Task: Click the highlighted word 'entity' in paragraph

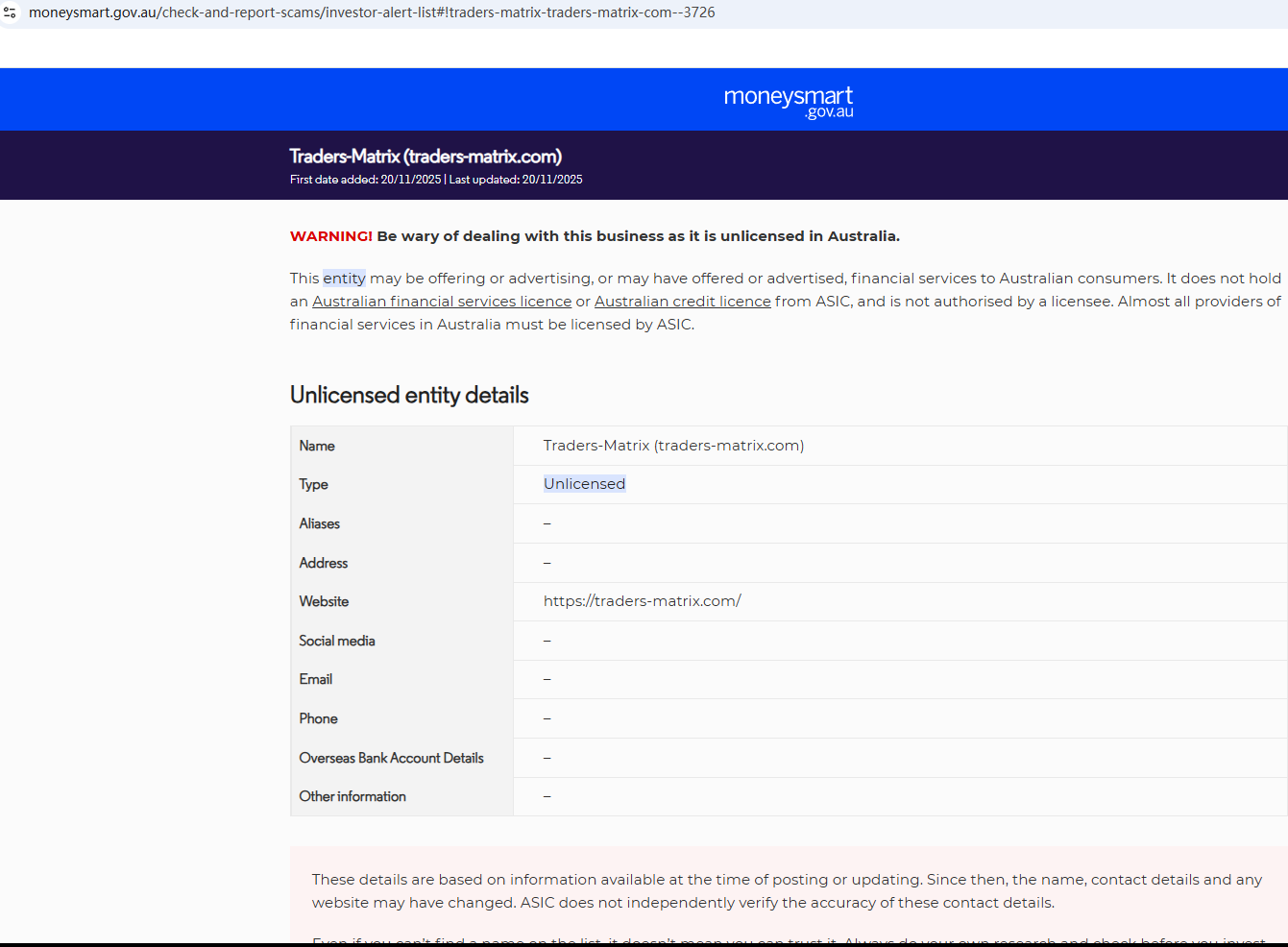Action: click(x=344, y=279)
